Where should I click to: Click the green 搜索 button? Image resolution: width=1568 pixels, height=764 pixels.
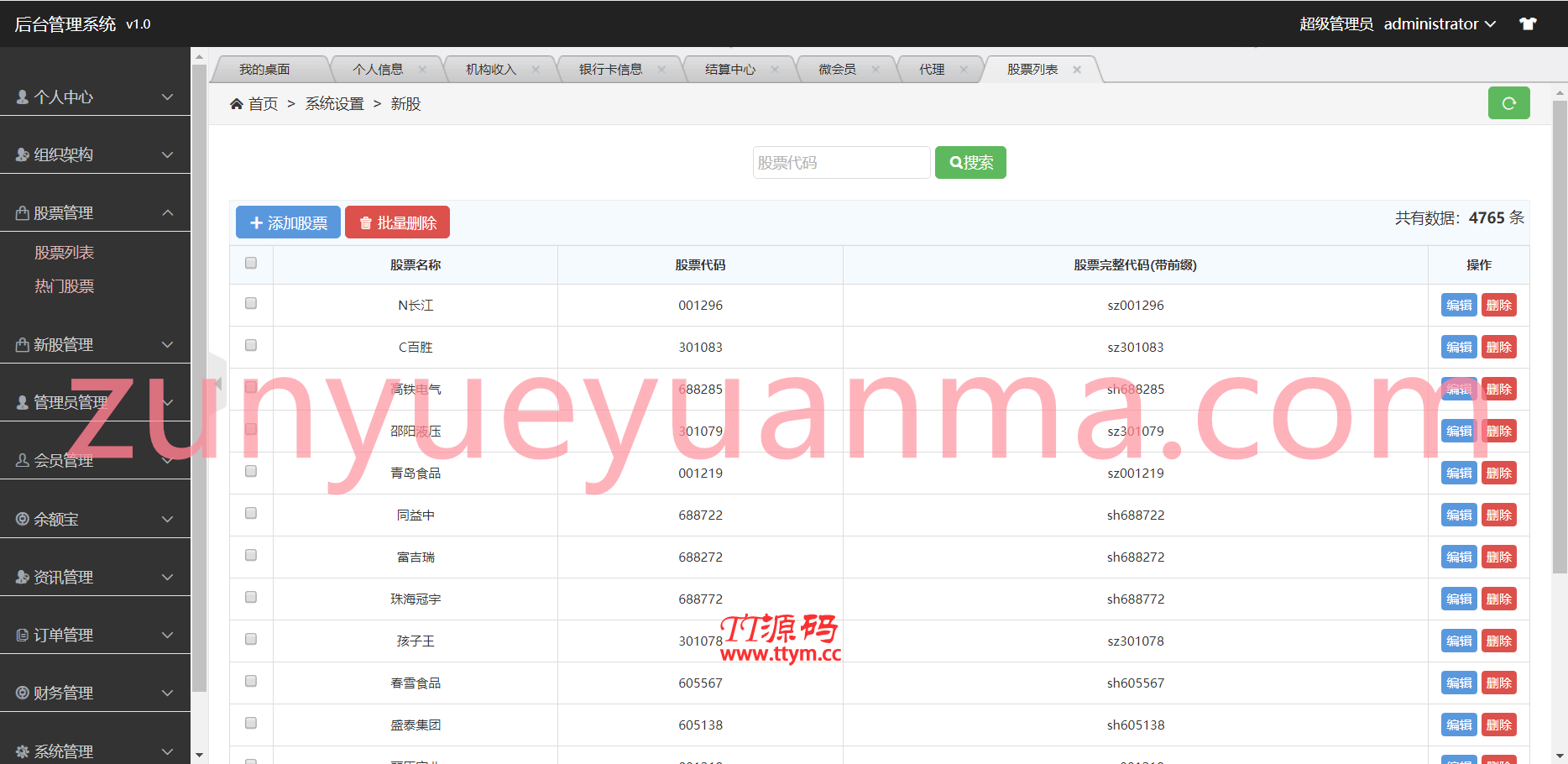tap(970, 163)
